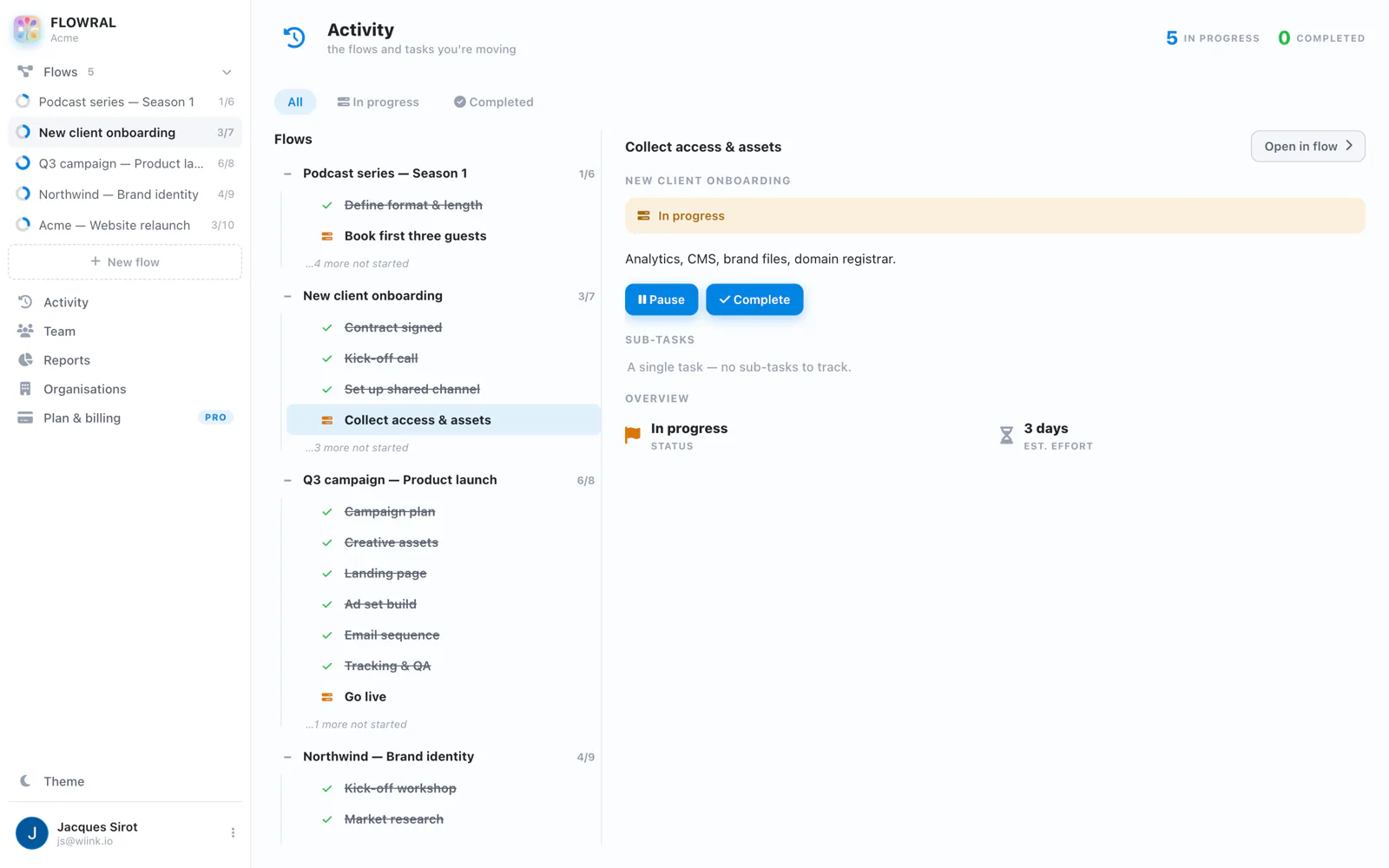
Task: Open Organisations page
Action: pos(125,389)
